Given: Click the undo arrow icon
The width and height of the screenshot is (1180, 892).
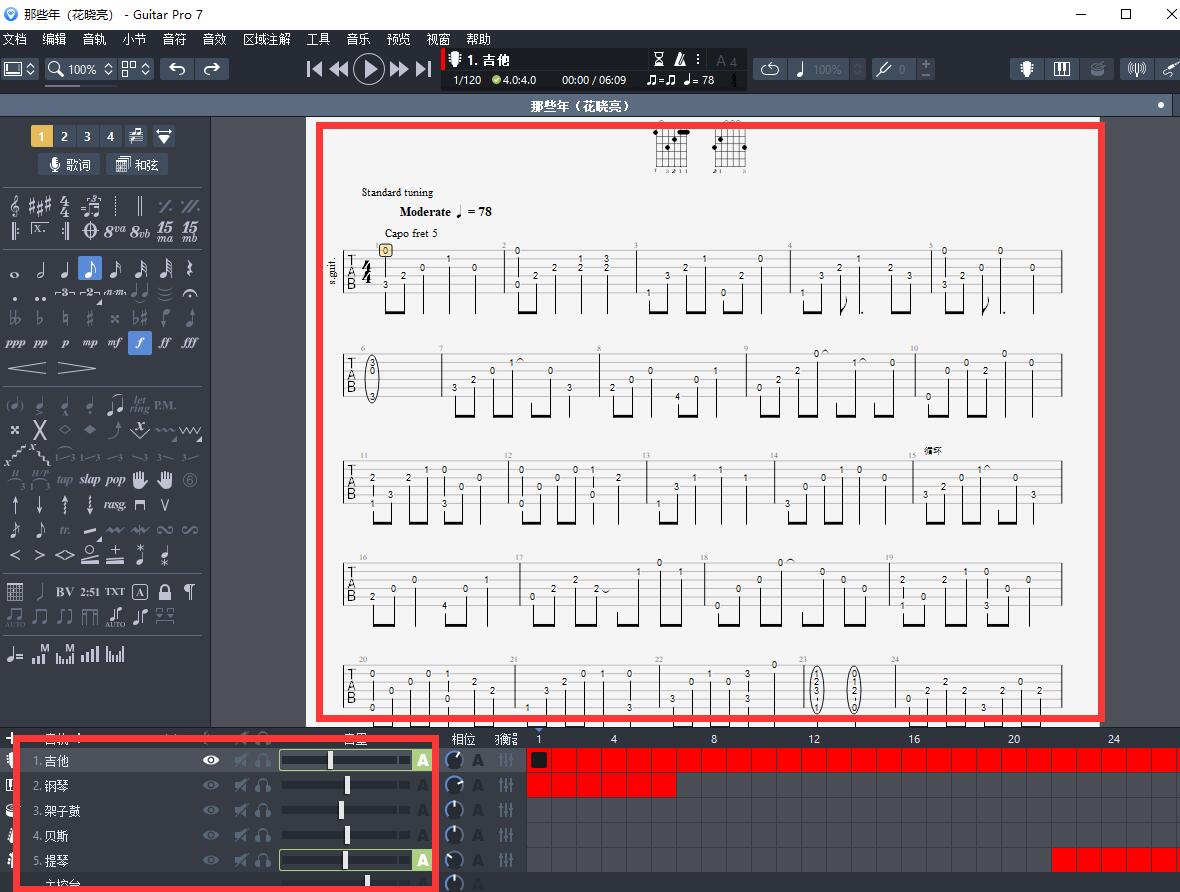Looking at the screenshot, I should tap(177, 69).
